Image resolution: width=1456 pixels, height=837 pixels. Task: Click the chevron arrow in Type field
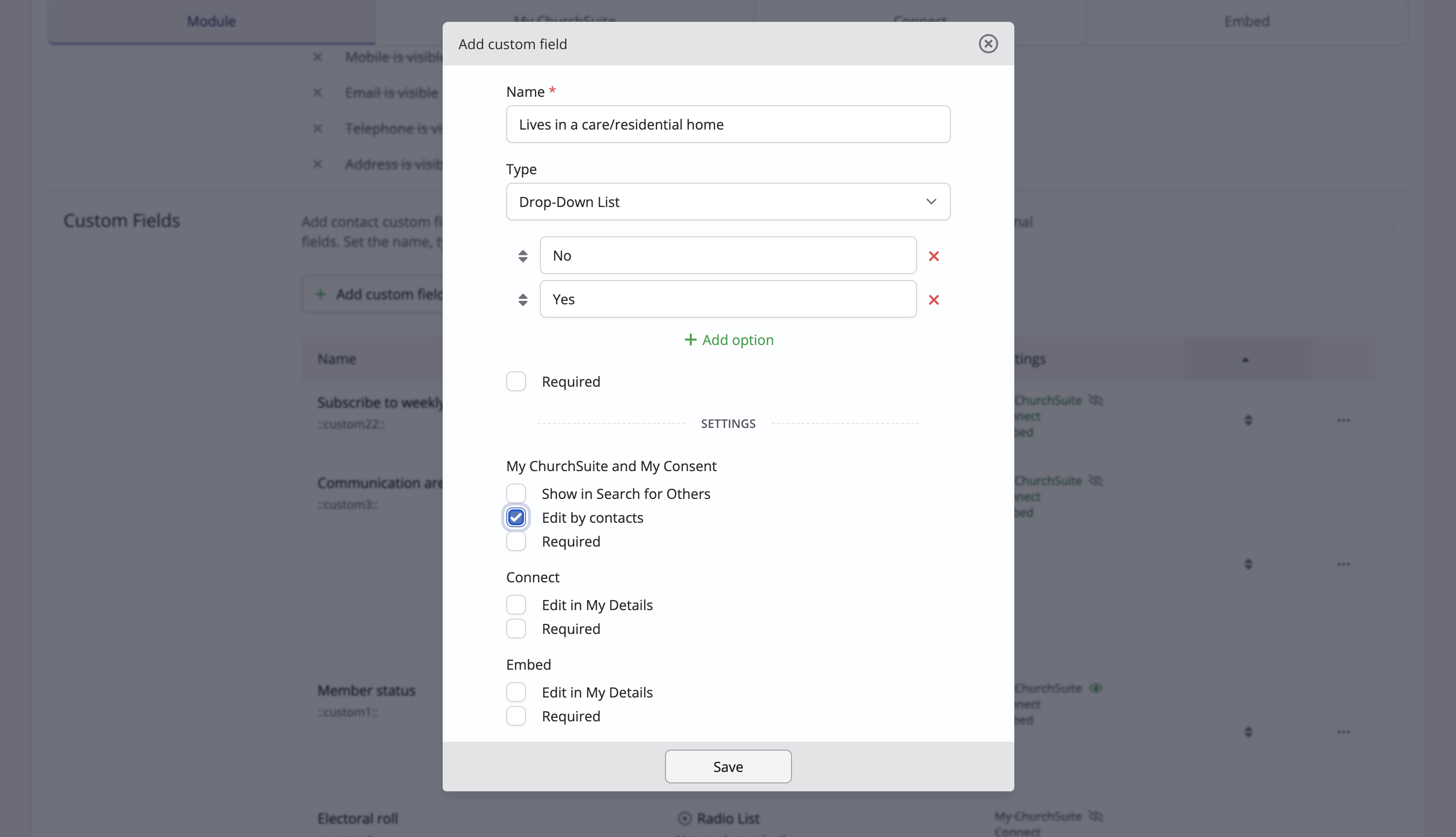[931, 202]
